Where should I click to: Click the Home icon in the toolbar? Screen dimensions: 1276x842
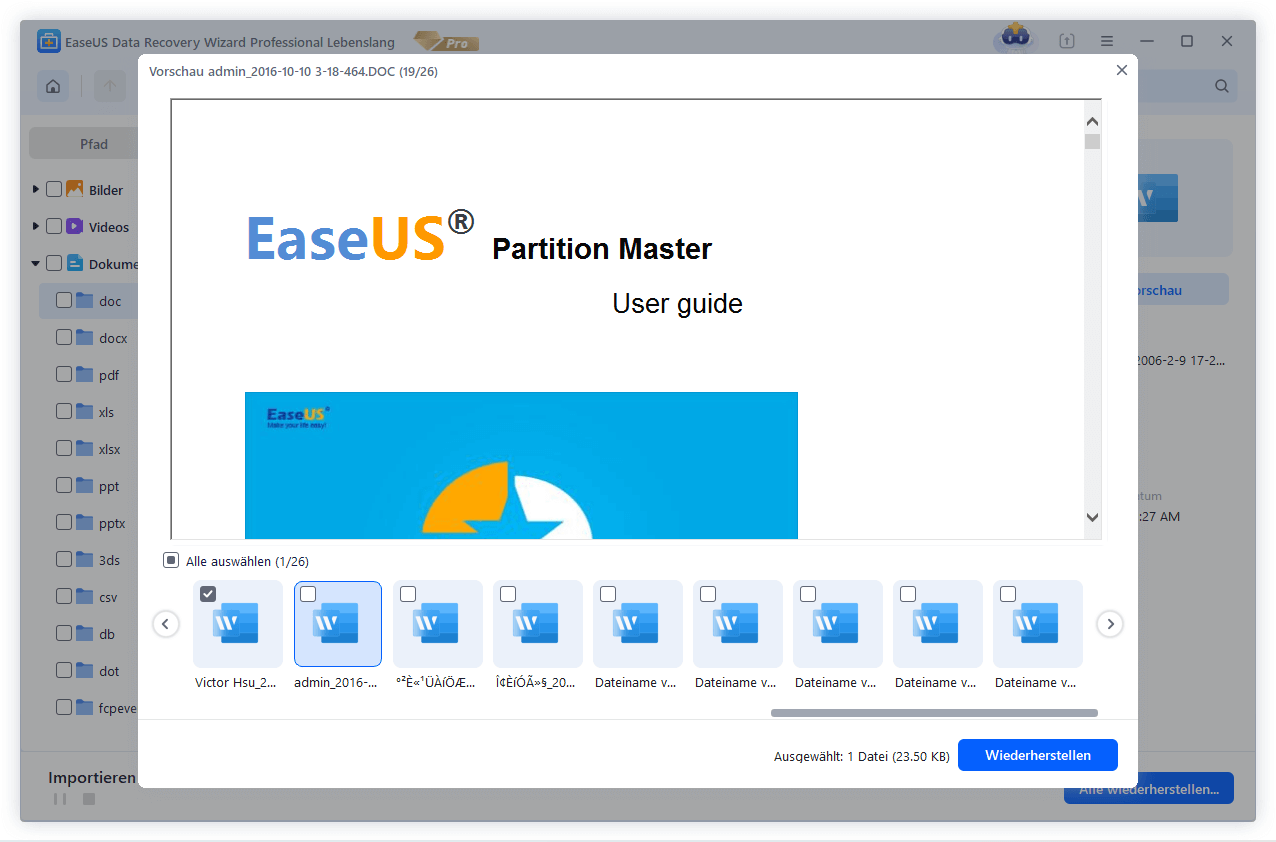pos(53,86)
